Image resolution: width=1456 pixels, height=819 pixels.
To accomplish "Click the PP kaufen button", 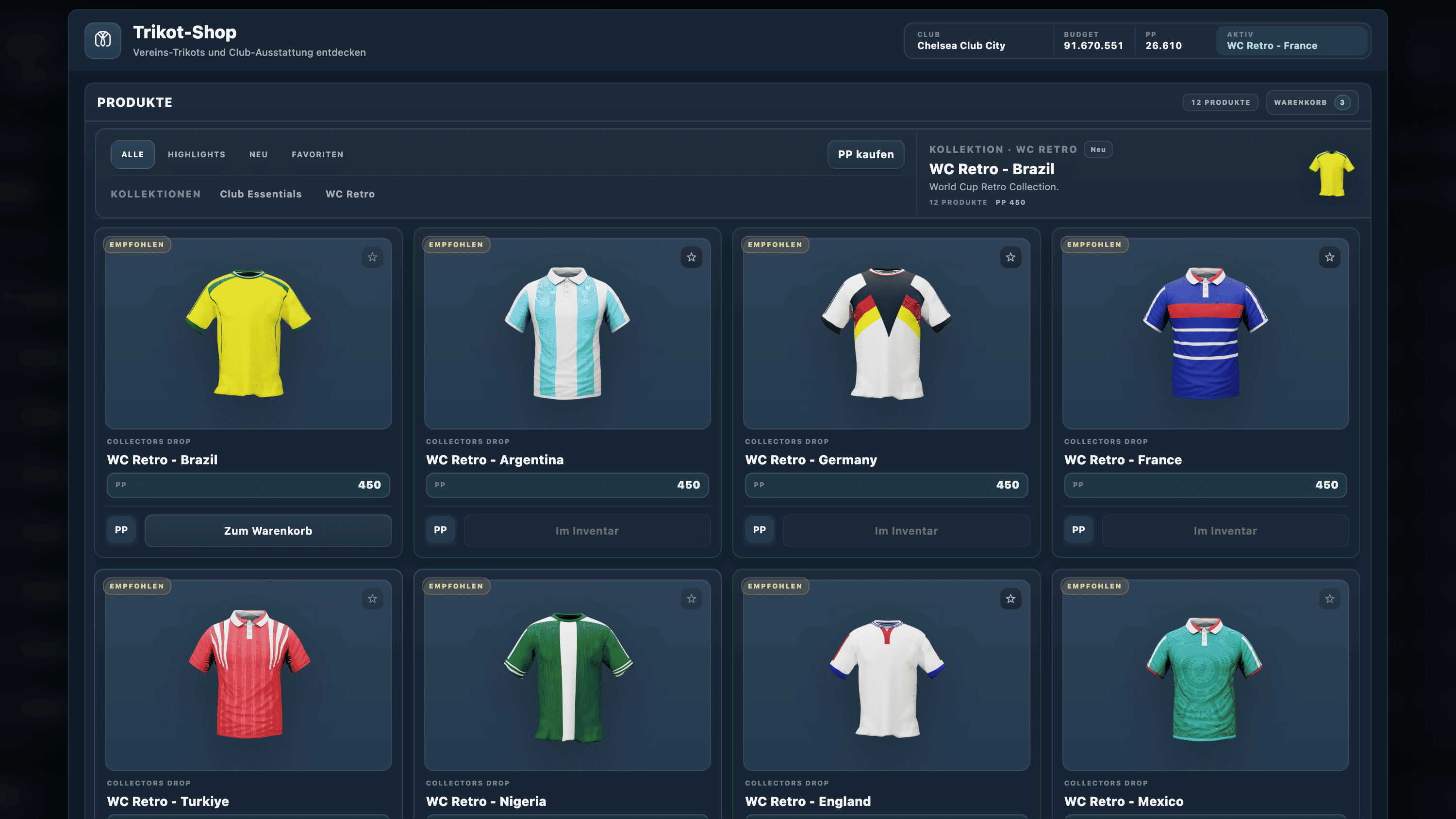I will click(x=865, y=154).
